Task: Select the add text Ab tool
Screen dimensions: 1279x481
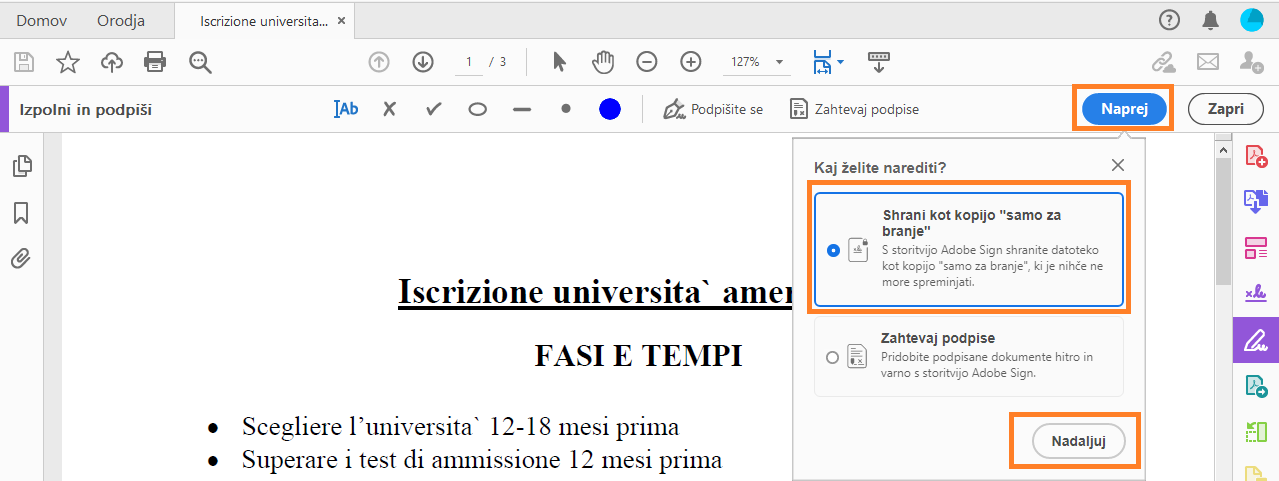Action: [x=346, y=109]
